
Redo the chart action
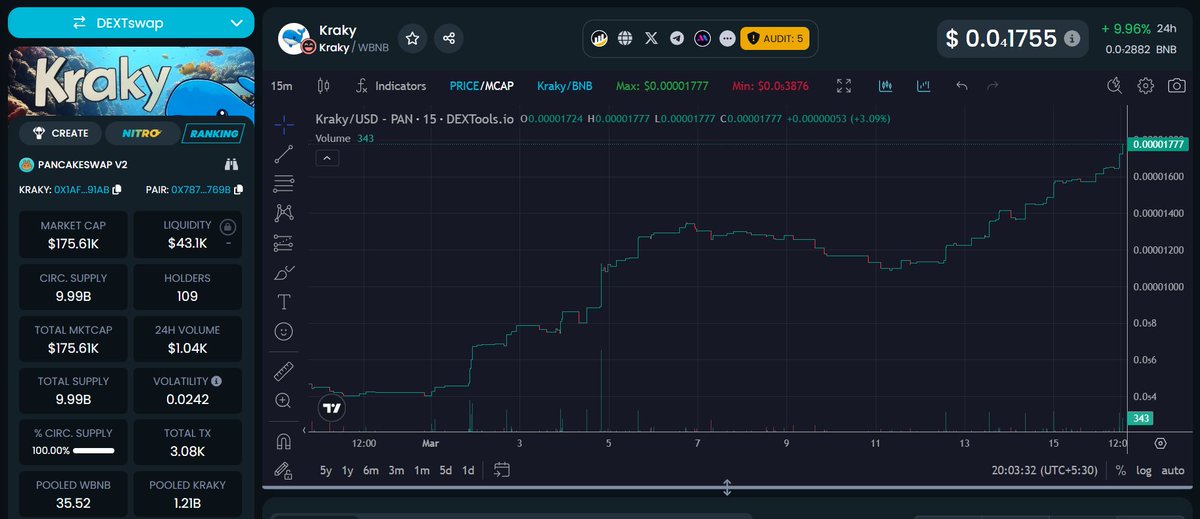(992, 86)
